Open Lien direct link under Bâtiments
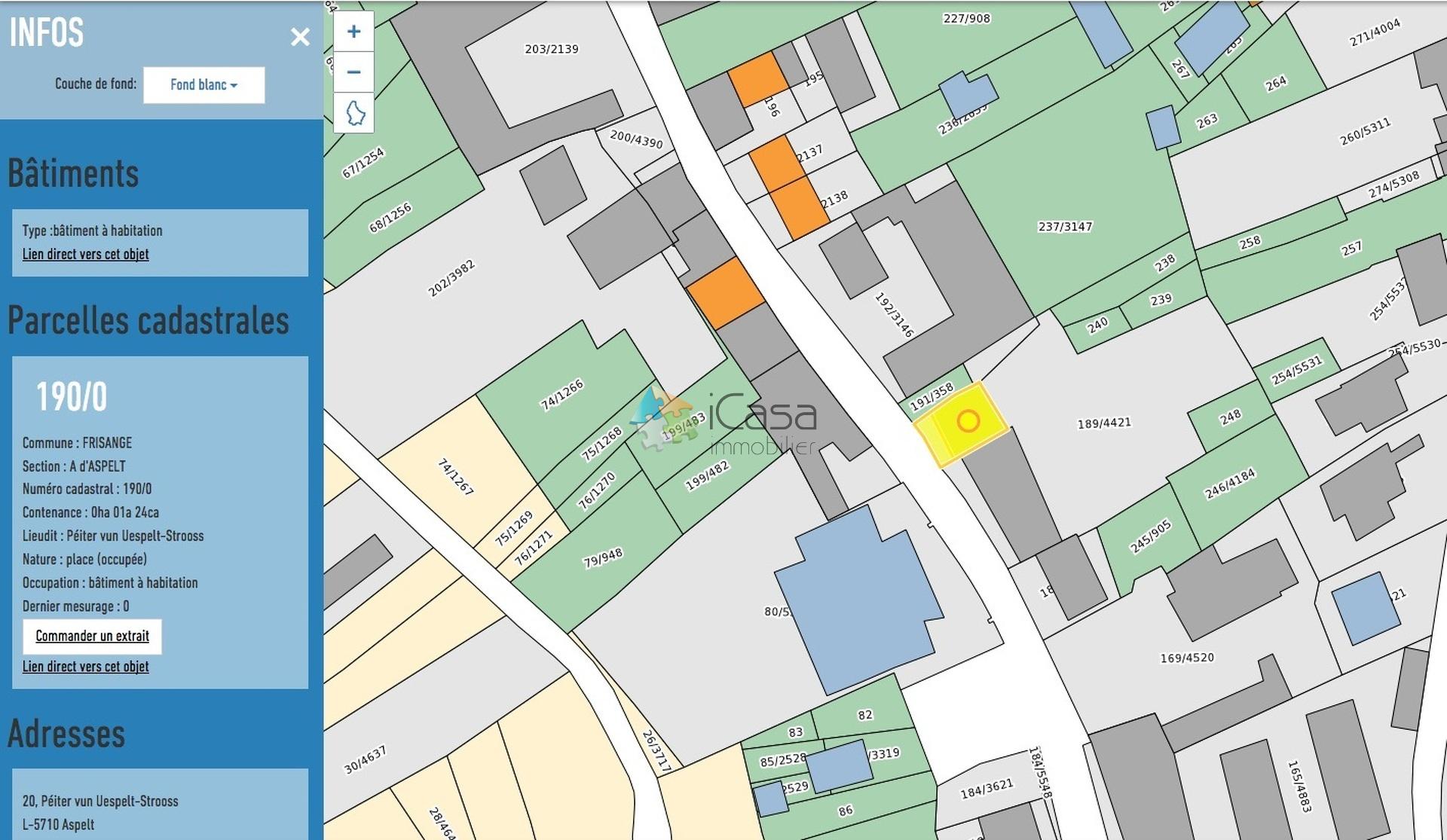Viewport: 1447px width, 840px height. (x=85, y=254)
